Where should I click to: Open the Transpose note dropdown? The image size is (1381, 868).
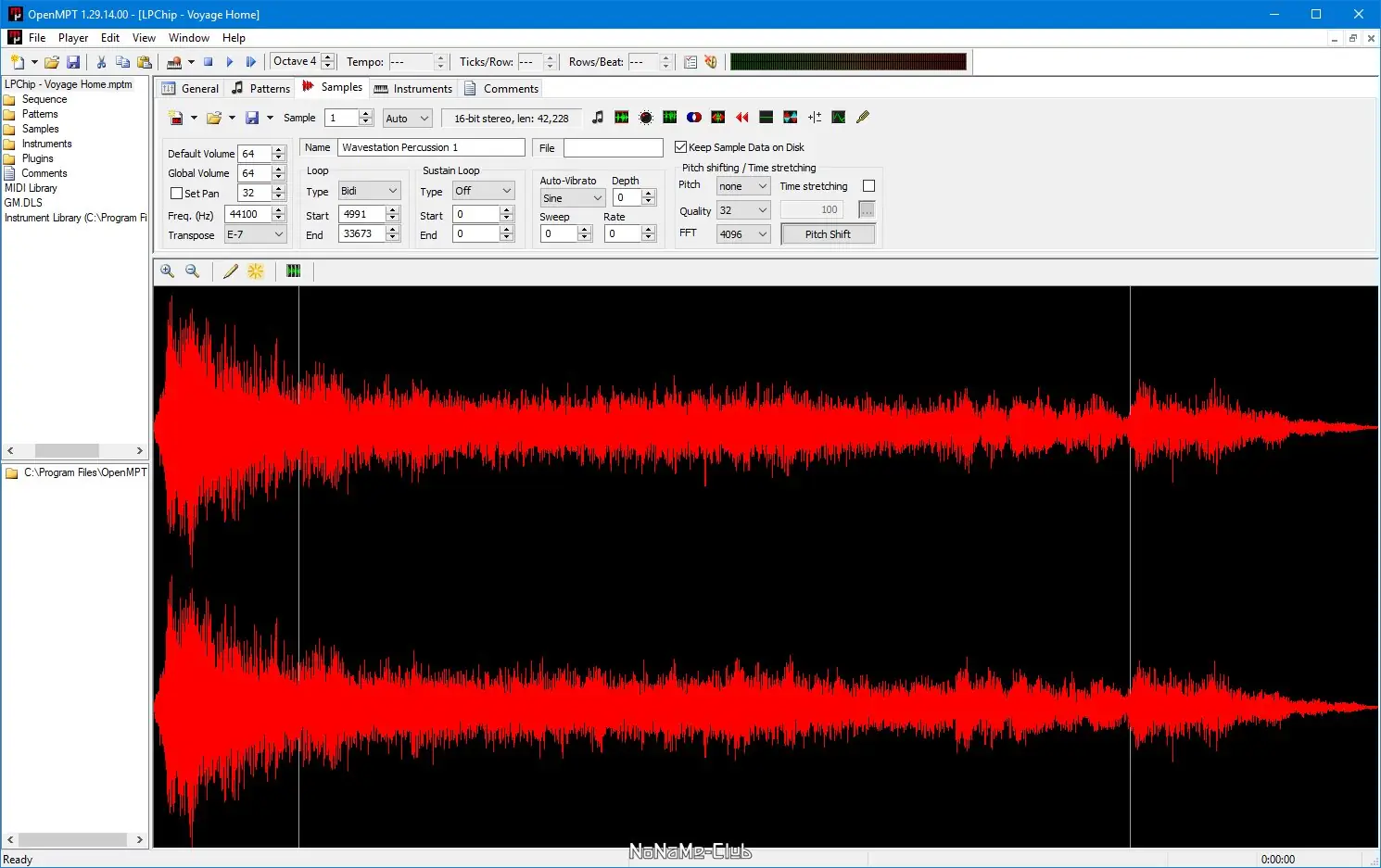tap(256, 235)
